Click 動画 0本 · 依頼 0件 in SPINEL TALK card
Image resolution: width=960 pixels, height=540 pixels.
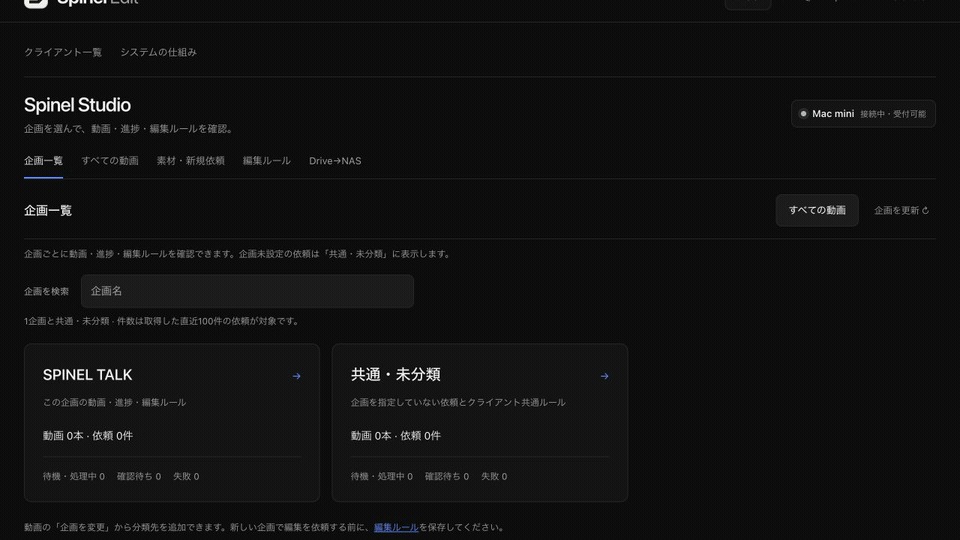(88, 435)
